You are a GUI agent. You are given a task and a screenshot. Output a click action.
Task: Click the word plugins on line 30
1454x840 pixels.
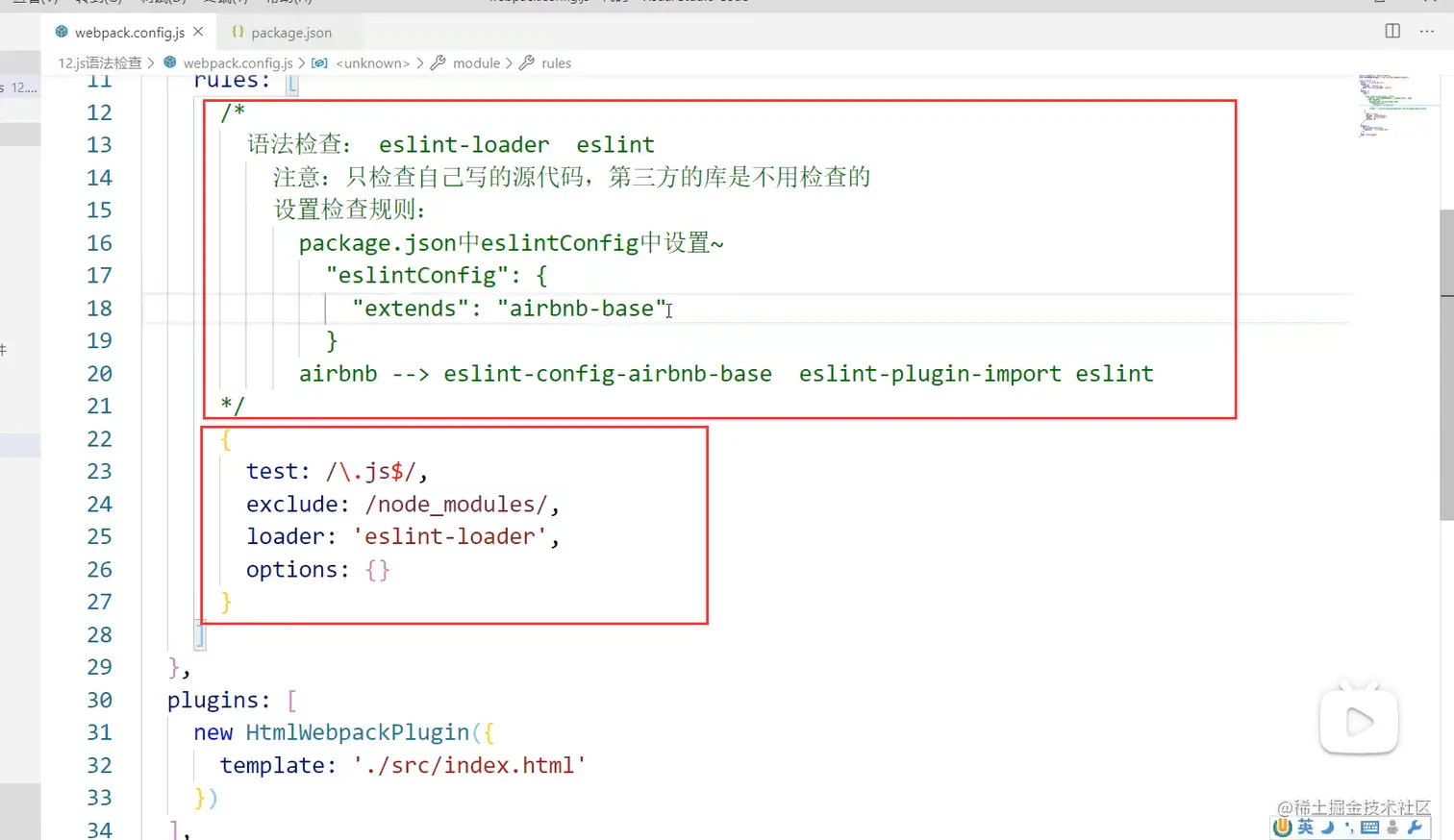point(213,701)
